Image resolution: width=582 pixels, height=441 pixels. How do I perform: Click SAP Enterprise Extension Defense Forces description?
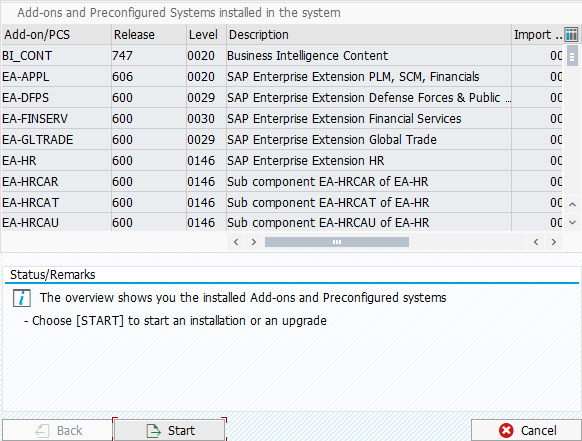point(369,98)
